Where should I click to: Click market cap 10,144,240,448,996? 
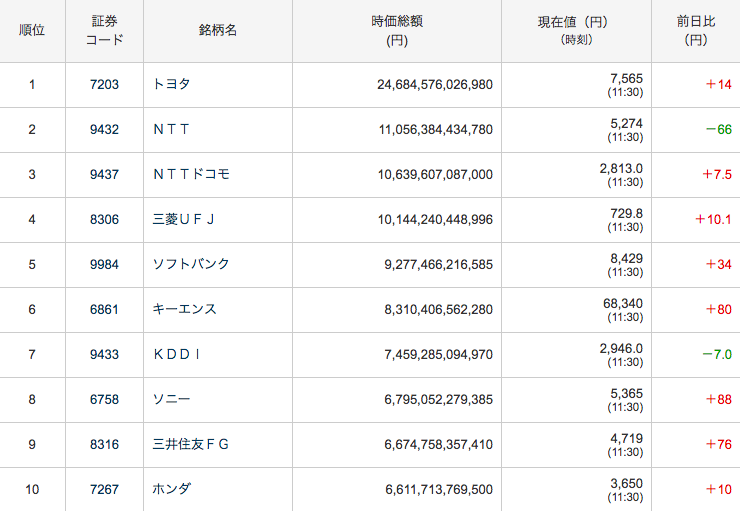coord(435,219)
